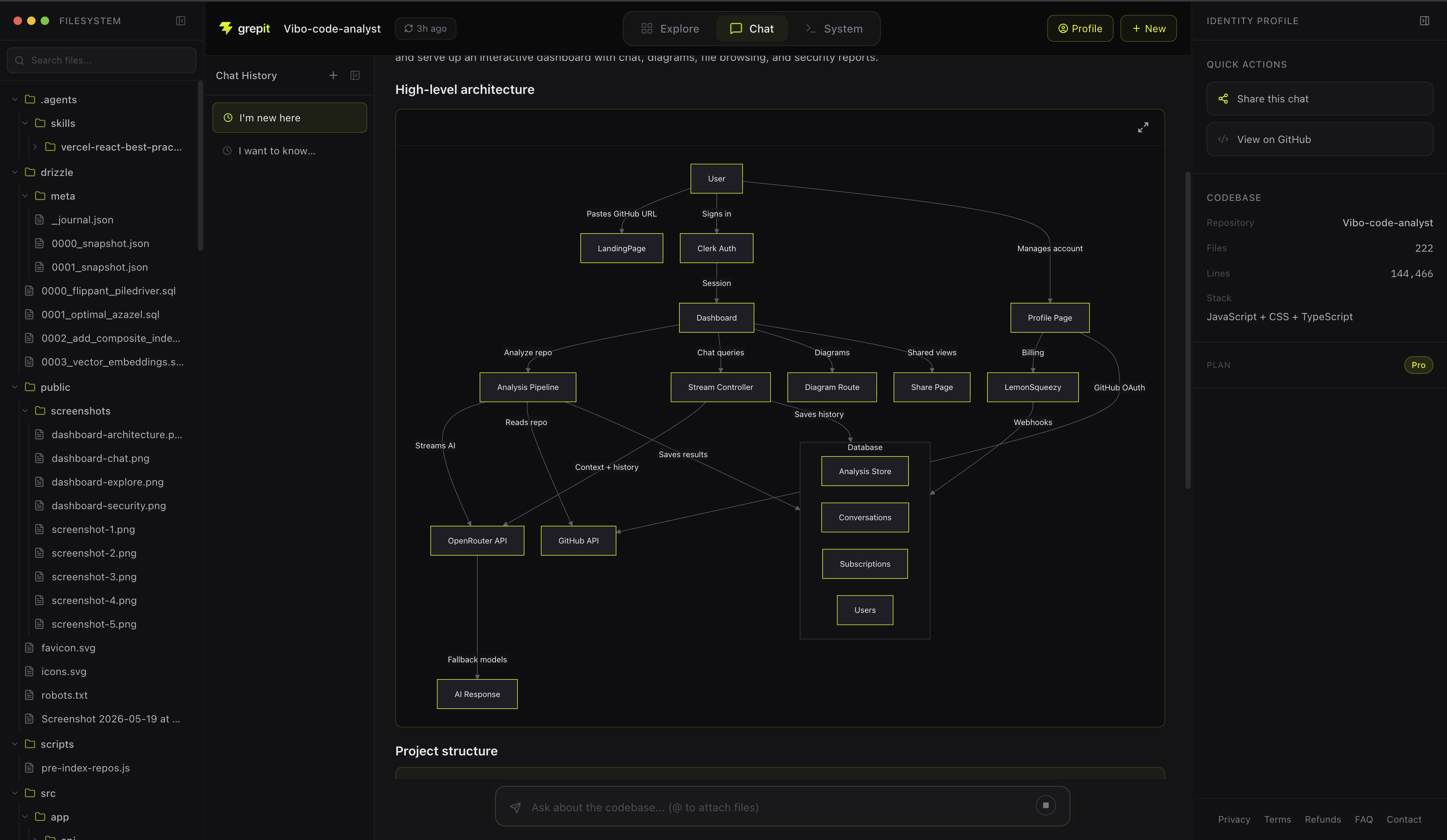
Task: Open 0000_flippant_piledriver.sql file
Action: point(108,291)
